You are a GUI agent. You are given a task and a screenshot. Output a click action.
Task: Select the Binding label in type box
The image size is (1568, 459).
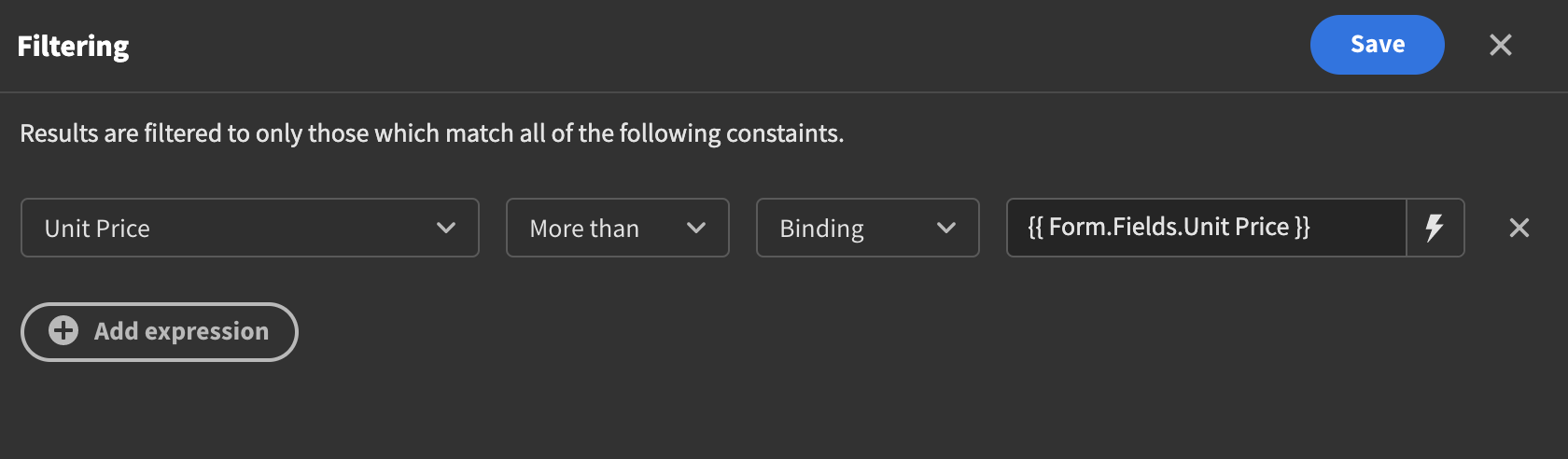822,229
